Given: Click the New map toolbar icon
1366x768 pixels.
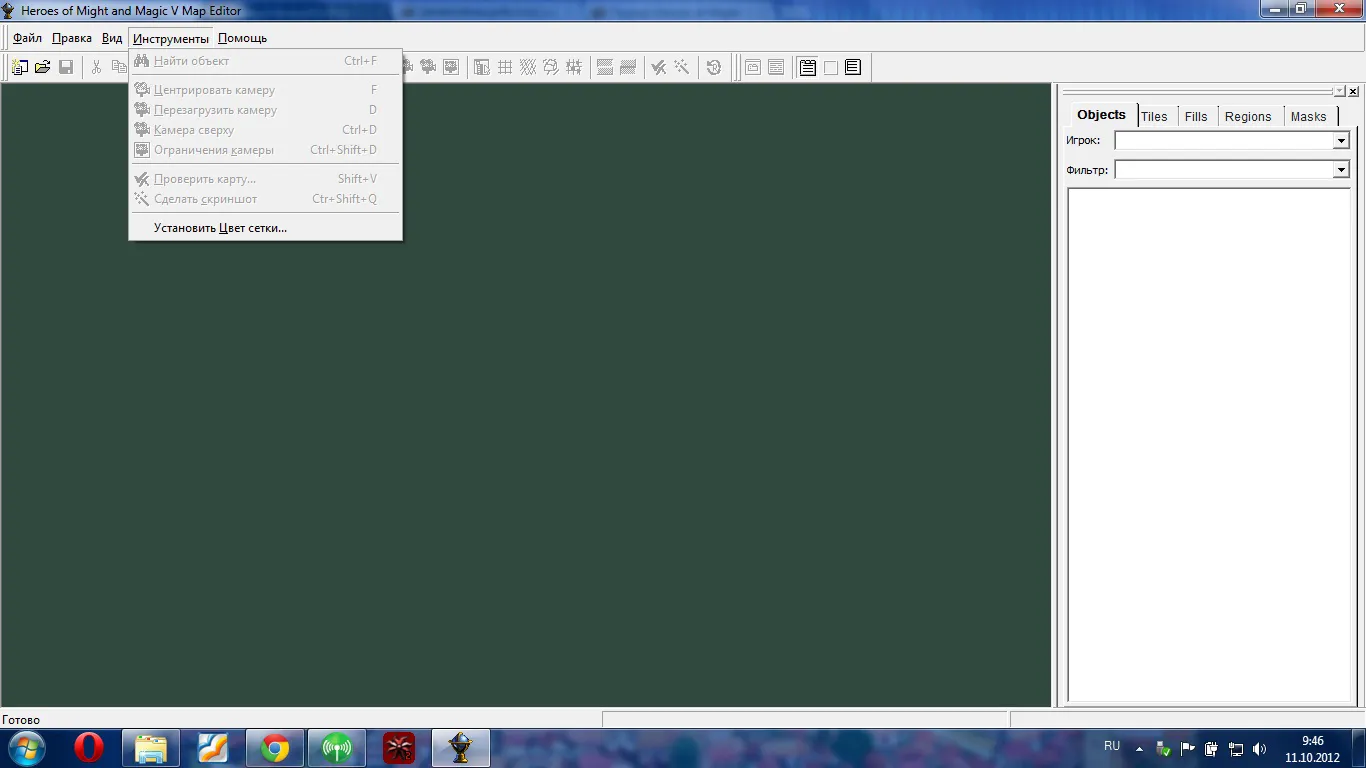Looking at the screenshot, I should coord(20,67).
